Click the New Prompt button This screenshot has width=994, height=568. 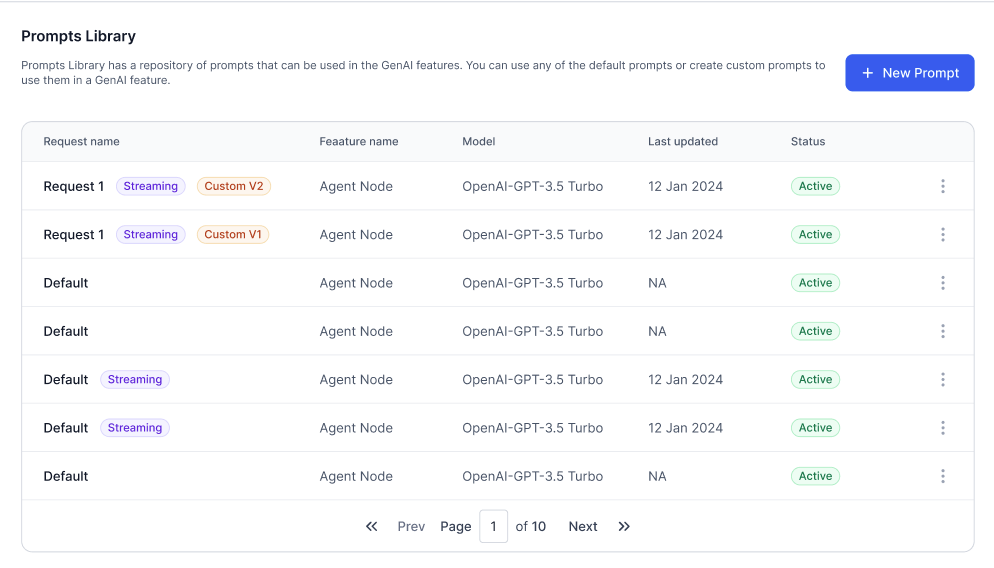909,73
